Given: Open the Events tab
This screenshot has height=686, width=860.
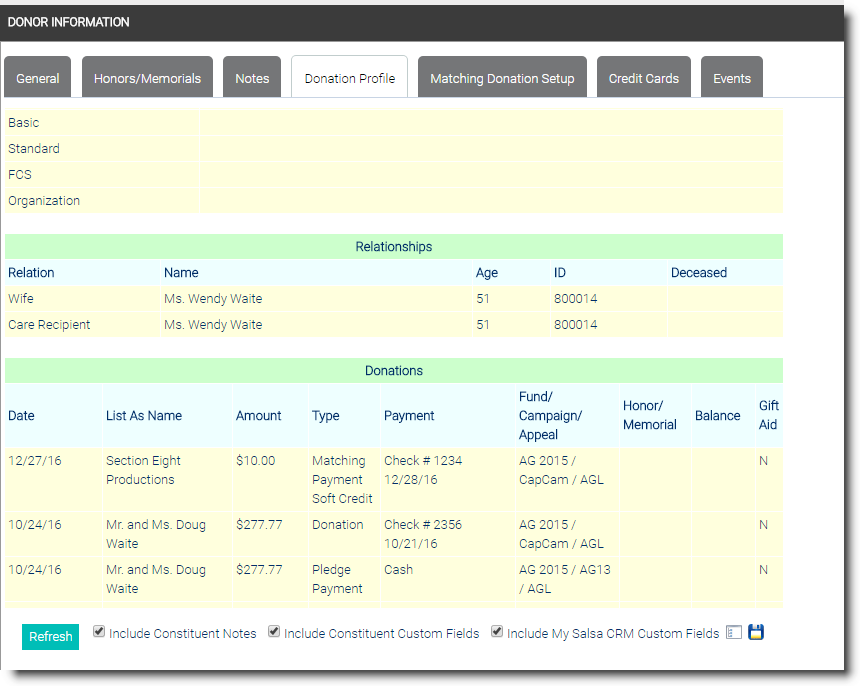Looking at the screenshot, I should [x=732, y=77].
